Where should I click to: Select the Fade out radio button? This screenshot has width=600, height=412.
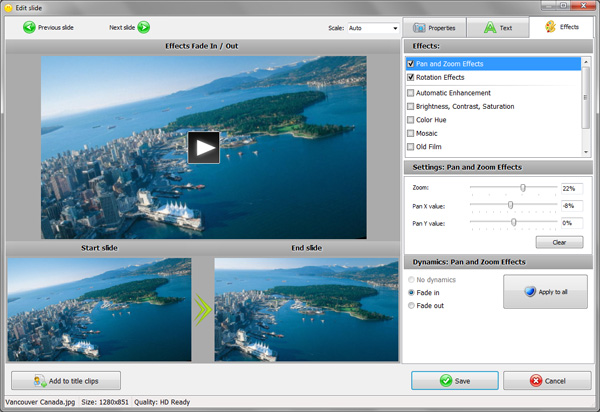tap(411, 306)
